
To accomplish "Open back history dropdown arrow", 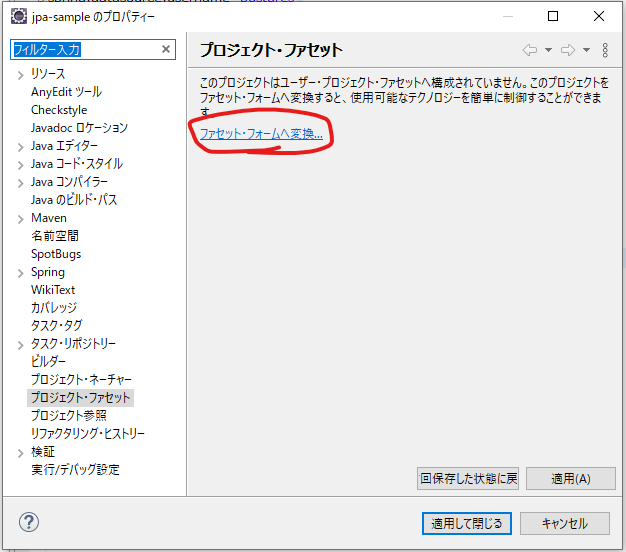I will [x=549, y=50].
